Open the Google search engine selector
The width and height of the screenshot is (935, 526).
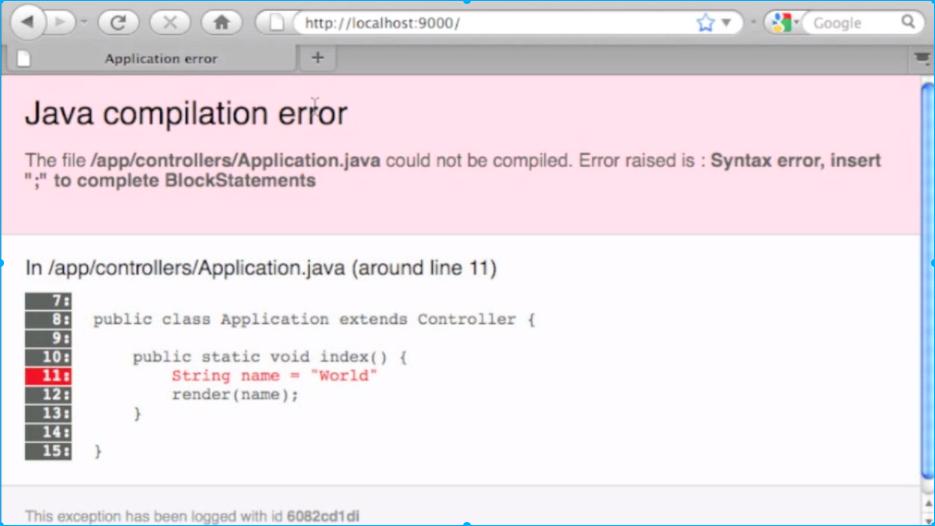[783, 23]
